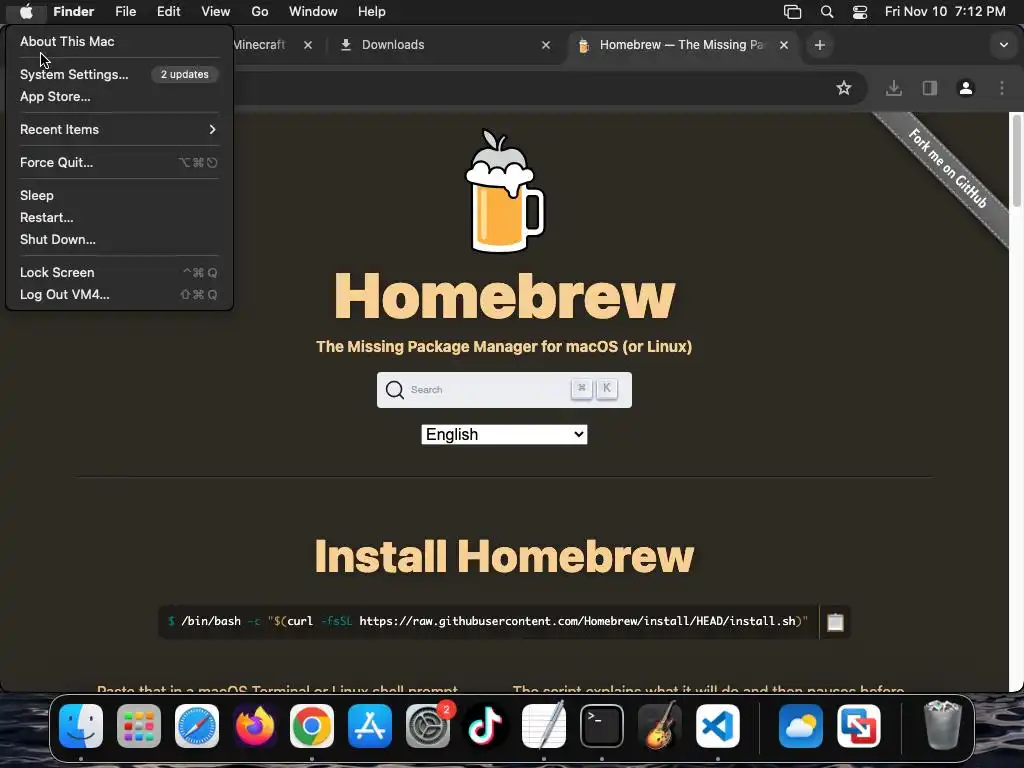
Task: Switch to the Minecraft tab
Action: (x=259, y=45)
